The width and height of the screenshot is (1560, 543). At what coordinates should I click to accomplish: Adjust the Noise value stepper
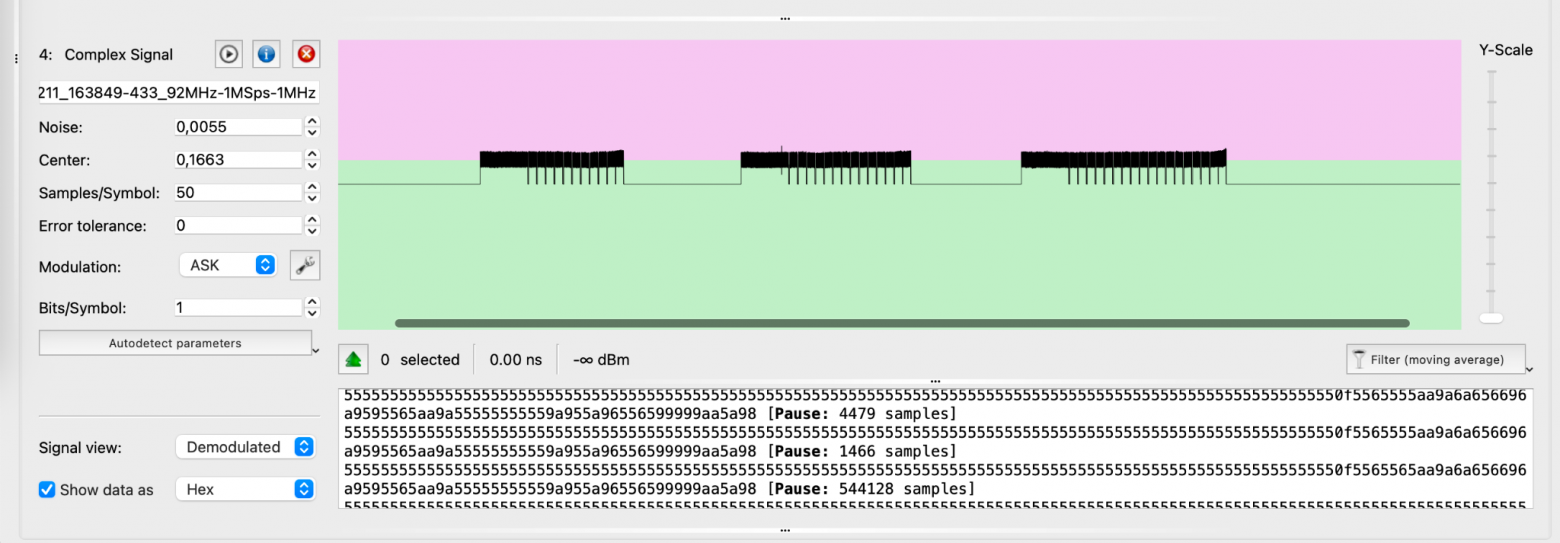[312, 127]
